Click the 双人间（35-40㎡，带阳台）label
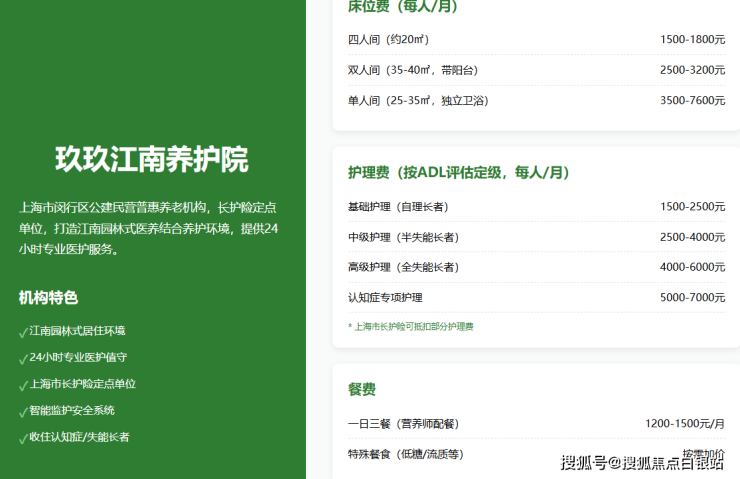This screenshot has width=740, height=479. click(x=413, y=70)
